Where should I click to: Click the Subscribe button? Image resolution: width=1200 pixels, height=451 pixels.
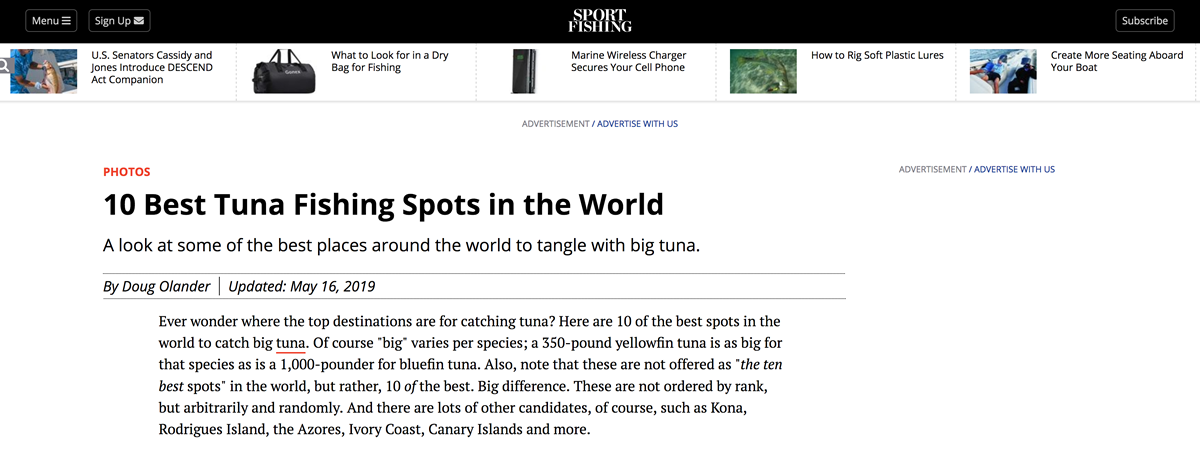tap(1145, 20)
